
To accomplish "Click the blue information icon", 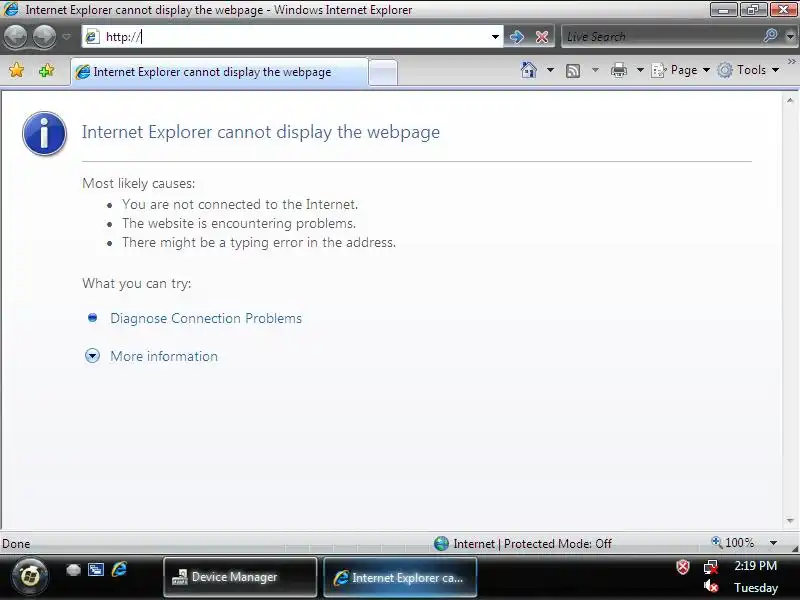I will (44, 133).
